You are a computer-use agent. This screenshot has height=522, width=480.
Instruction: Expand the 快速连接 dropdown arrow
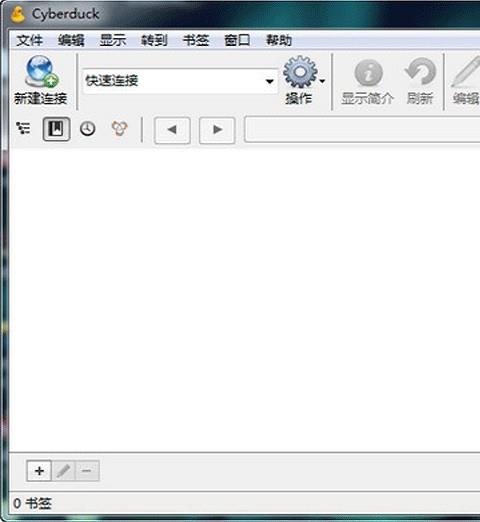click(x=270, y=81)
